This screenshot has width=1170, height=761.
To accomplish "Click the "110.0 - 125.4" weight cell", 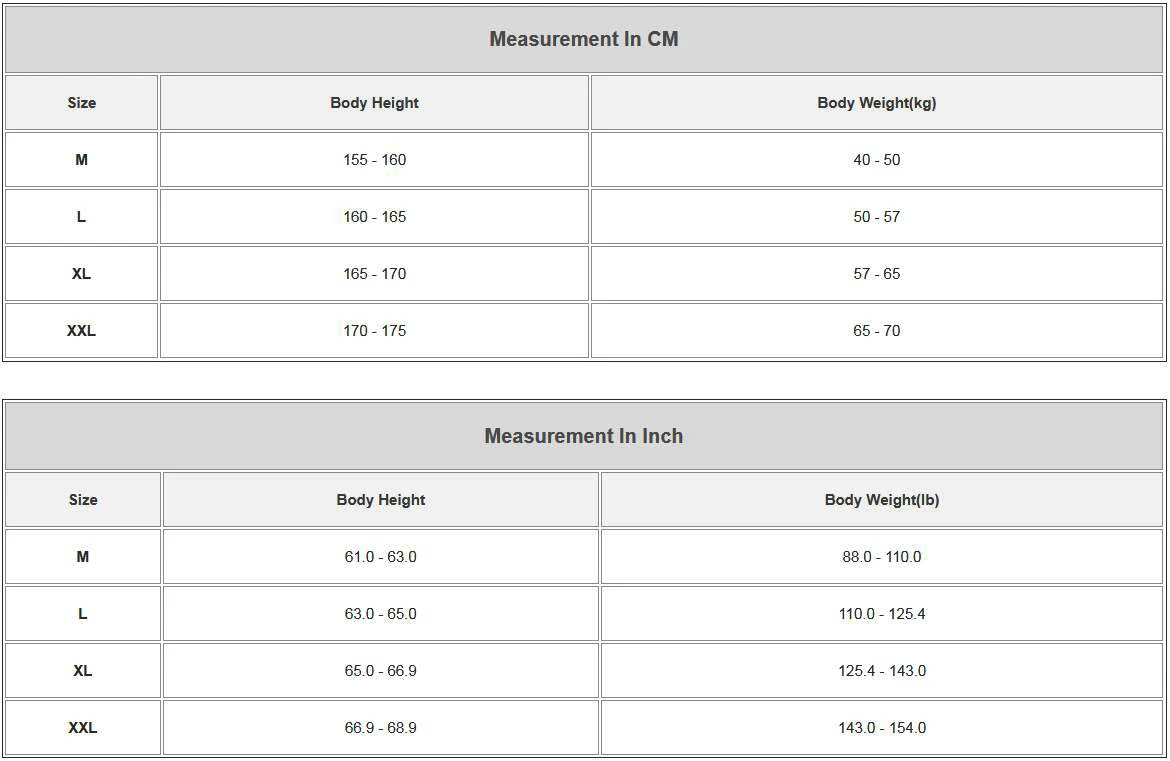I will (882, 614).
